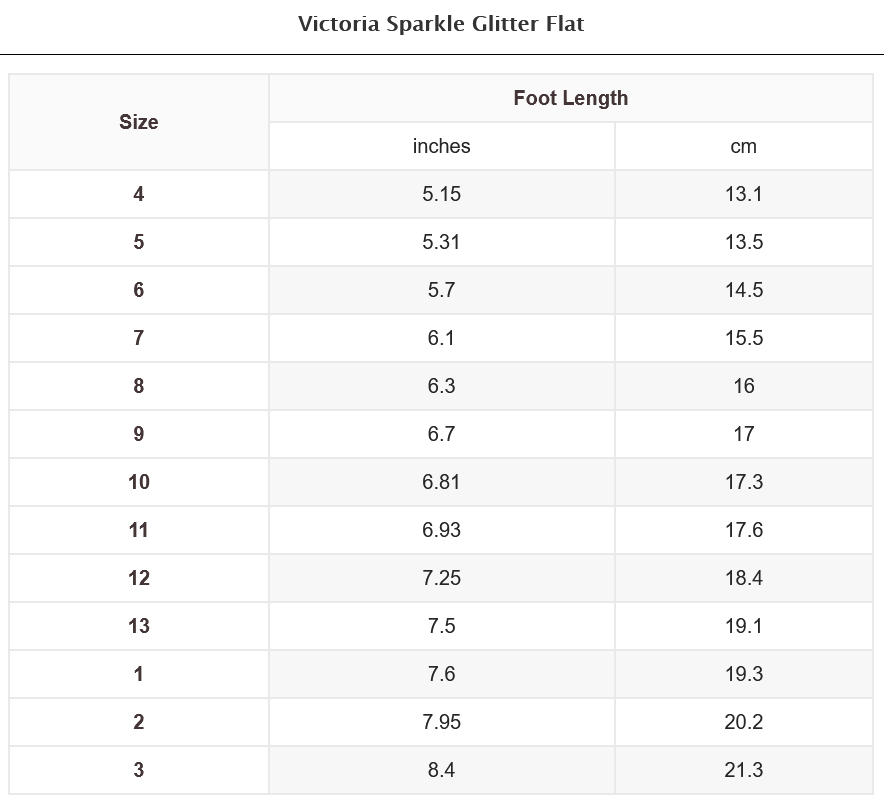
Task: Click the Foot Length header cell
Action: 570,98
